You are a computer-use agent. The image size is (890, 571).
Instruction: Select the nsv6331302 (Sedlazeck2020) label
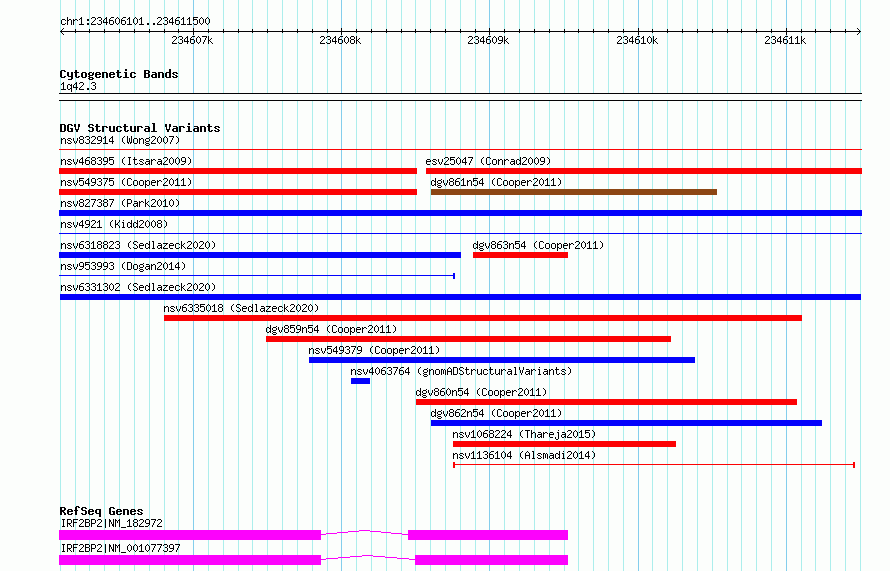(x=138, y=287)
